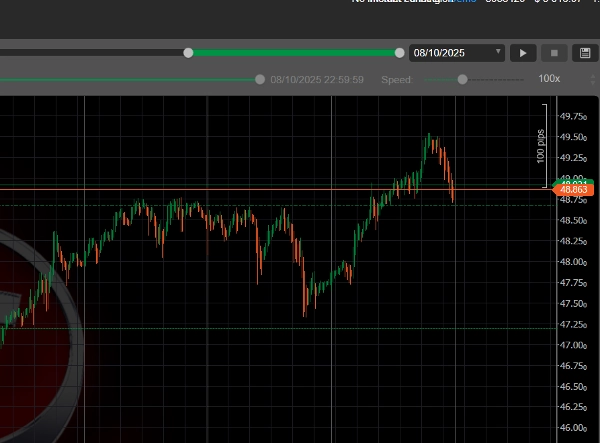Click the orange 48.863 price marker
The image size is (600, 443).
(573, 190)
